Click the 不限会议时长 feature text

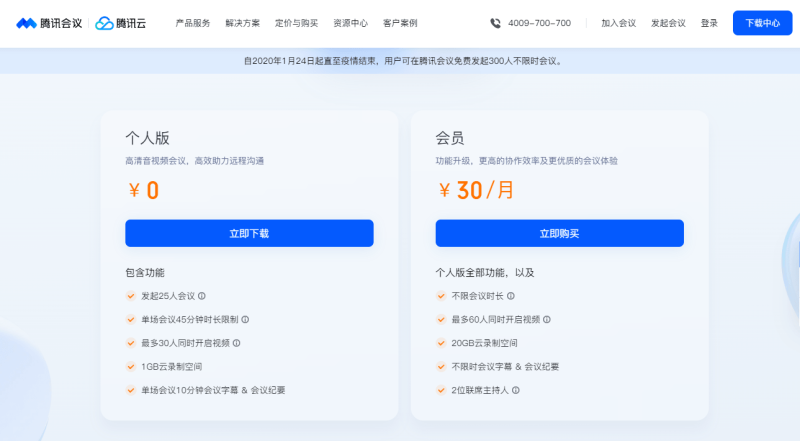[478, 296]
